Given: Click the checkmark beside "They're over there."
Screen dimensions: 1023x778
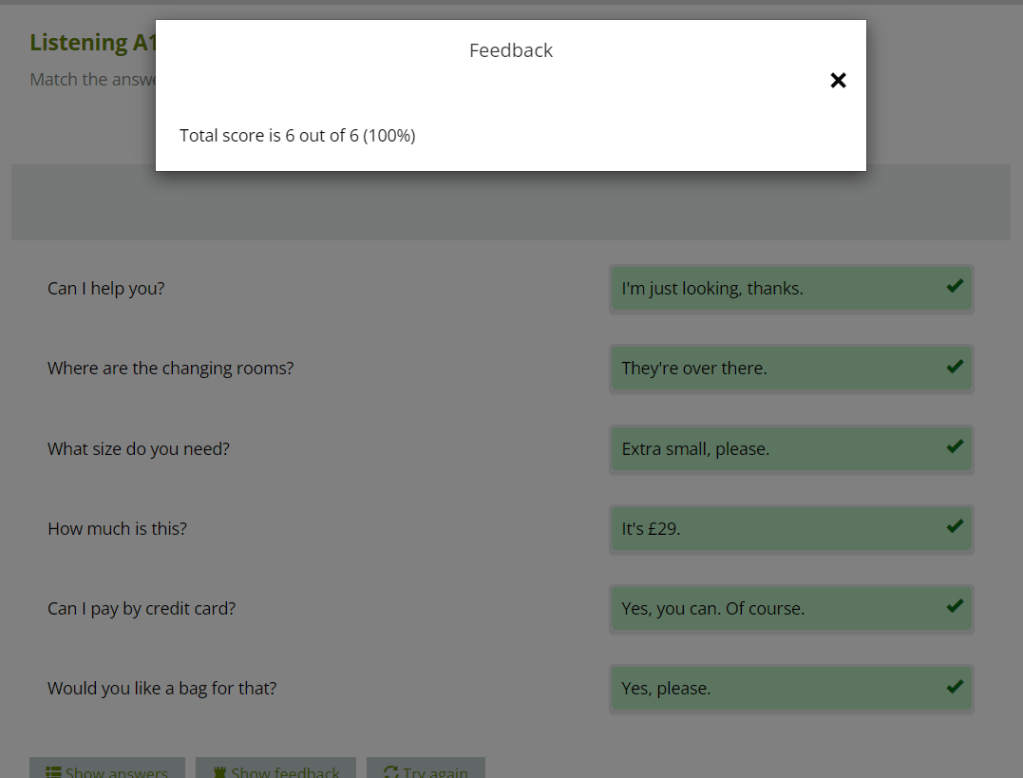Looking at the screenshot, I should (x=954, y=367).
